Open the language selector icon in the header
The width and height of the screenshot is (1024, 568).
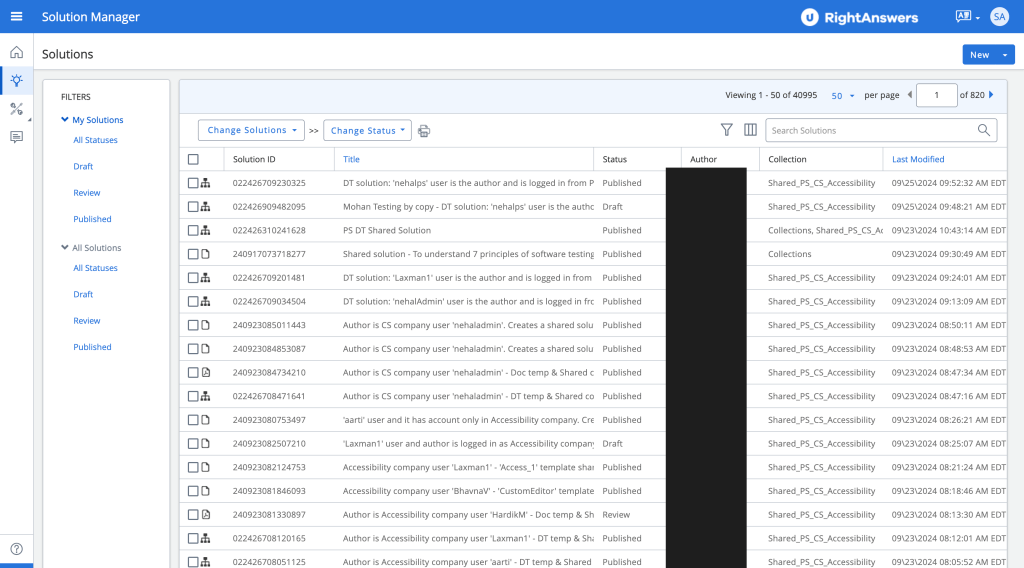[967, 17]
